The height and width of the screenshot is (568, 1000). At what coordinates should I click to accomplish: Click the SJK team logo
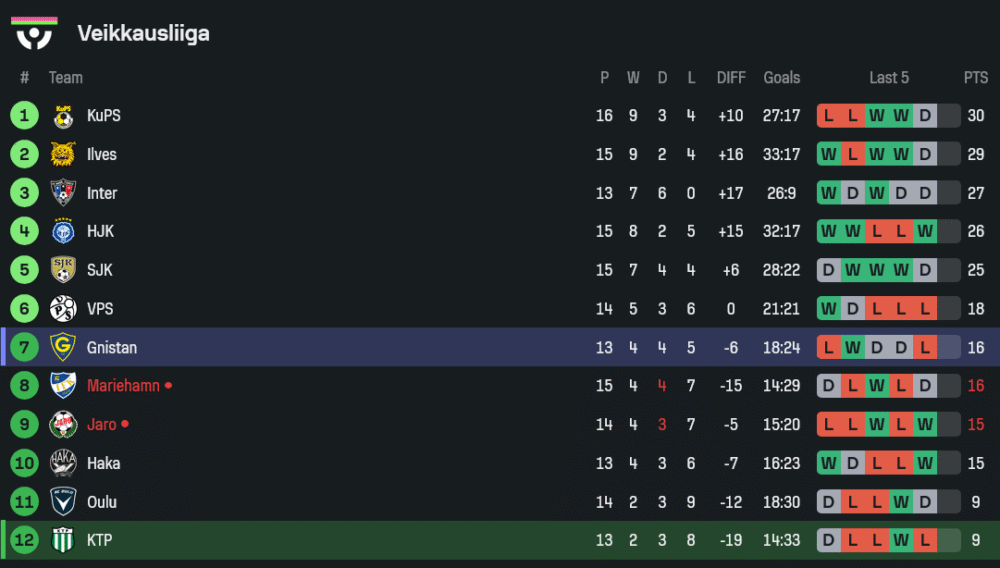[x=63, y=270]
